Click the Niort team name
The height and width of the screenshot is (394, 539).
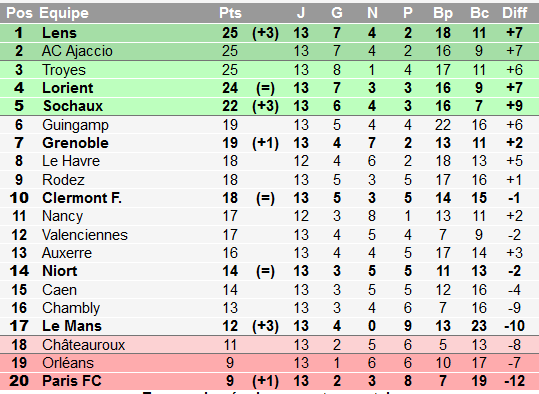(59, 271)
